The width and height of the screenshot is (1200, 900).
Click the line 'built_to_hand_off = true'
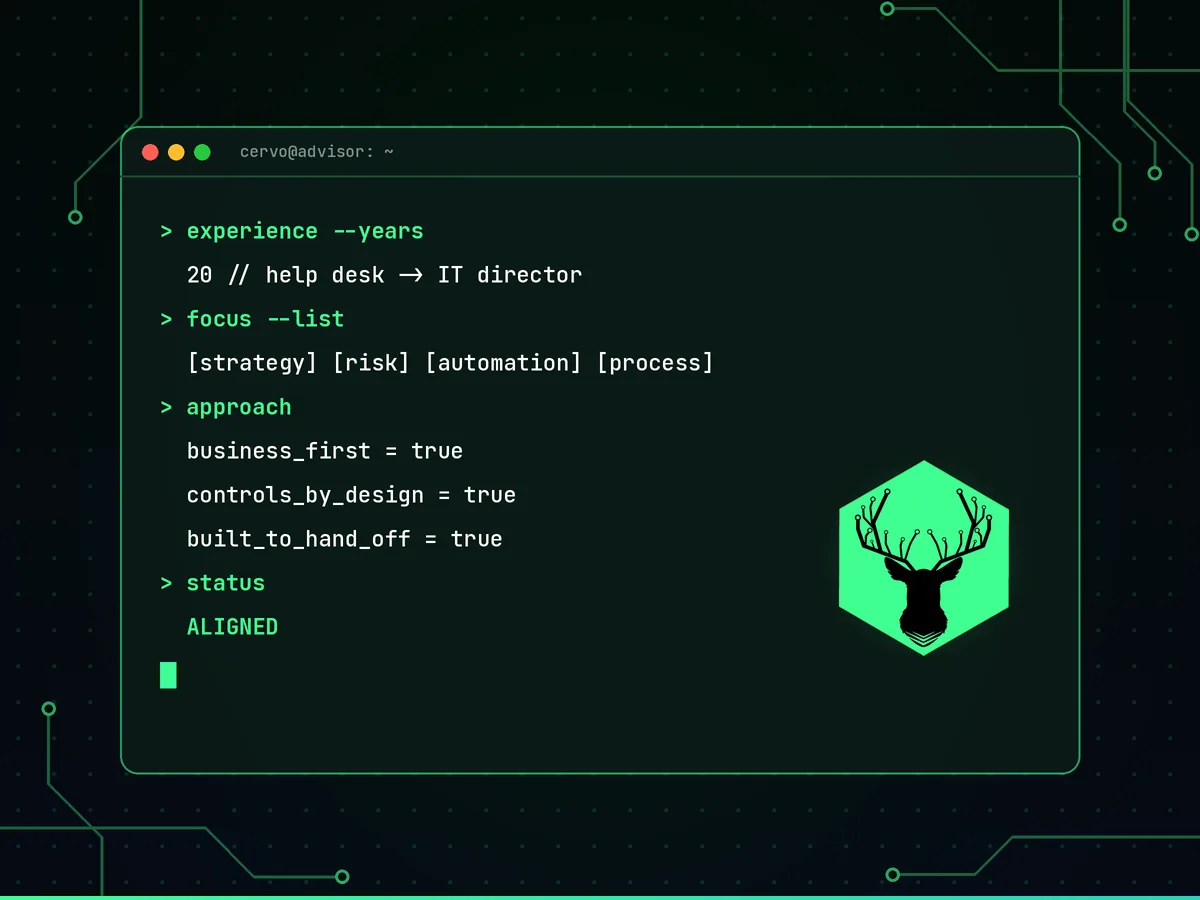pos(344,539)
